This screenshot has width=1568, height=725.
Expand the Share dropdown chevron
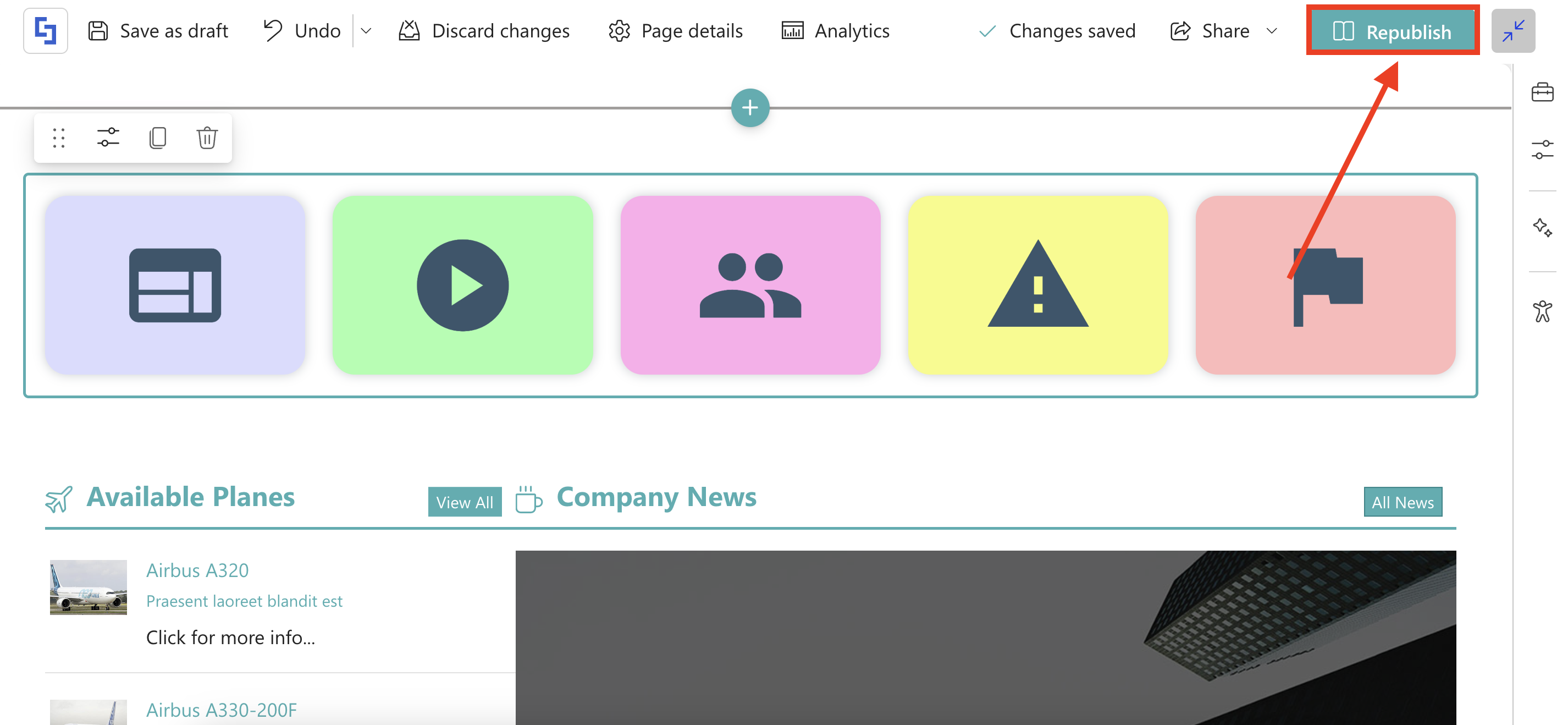point(1272,31)
